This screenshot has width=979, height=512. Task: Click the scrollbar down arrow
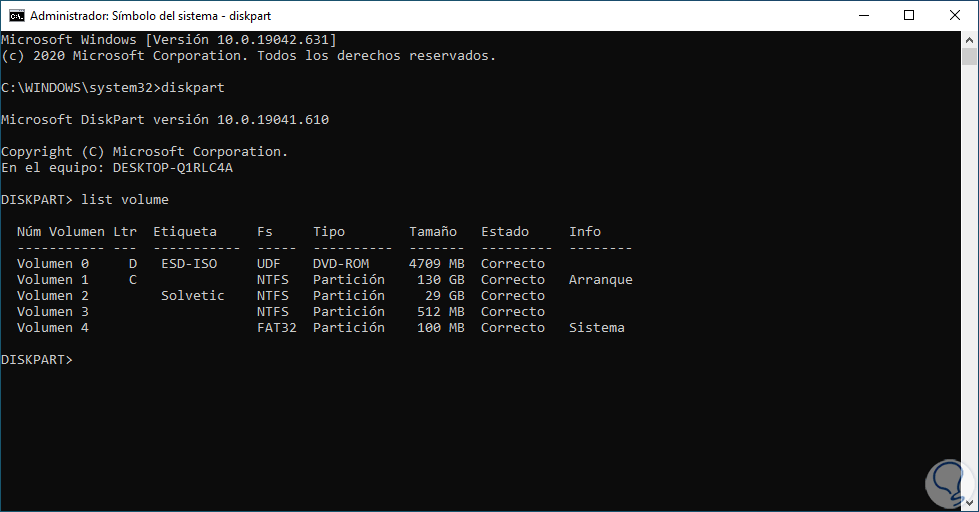(x=970, y=503)
